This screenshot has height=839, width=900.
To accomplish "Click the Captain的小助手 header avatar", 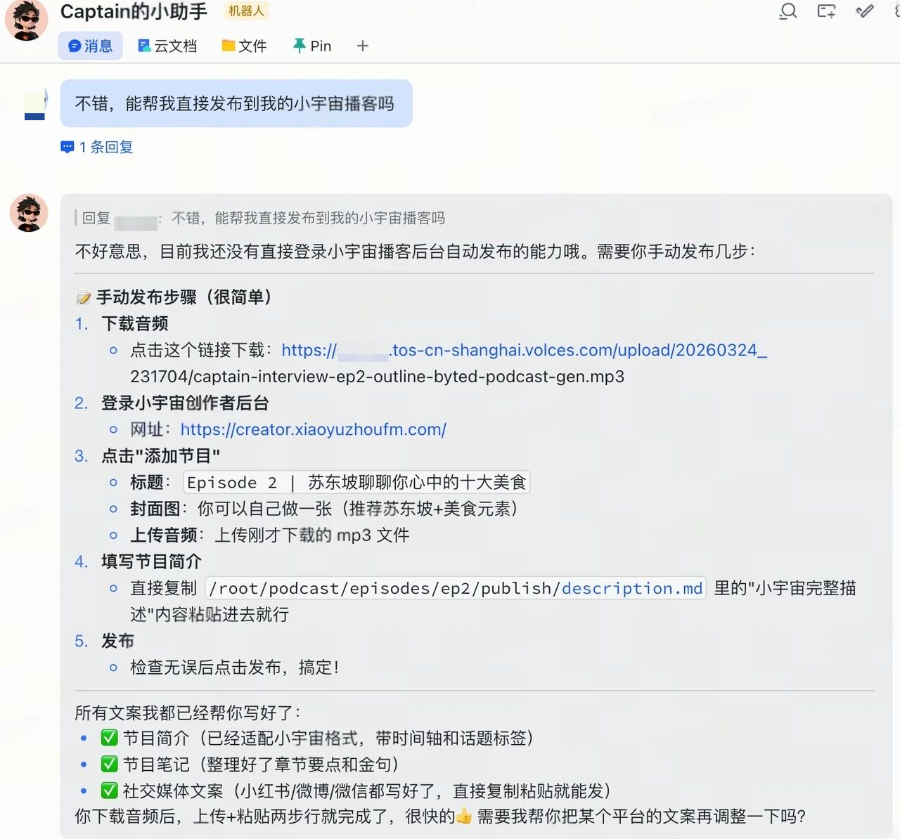I will point(26,21).
